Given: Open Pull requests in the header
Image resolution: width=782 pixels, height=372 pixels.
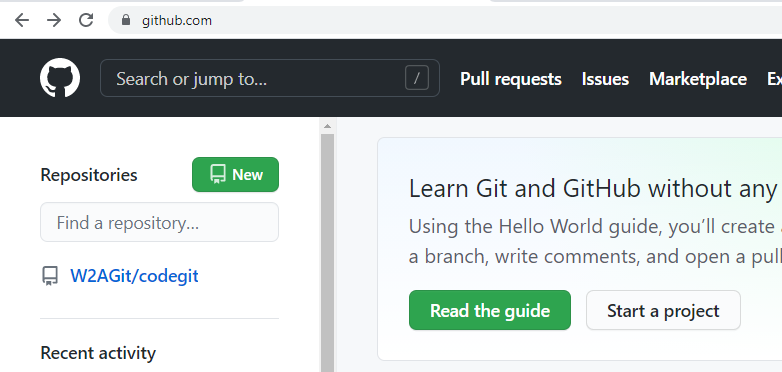Looking at the screenshot, I should pos(511,79).
